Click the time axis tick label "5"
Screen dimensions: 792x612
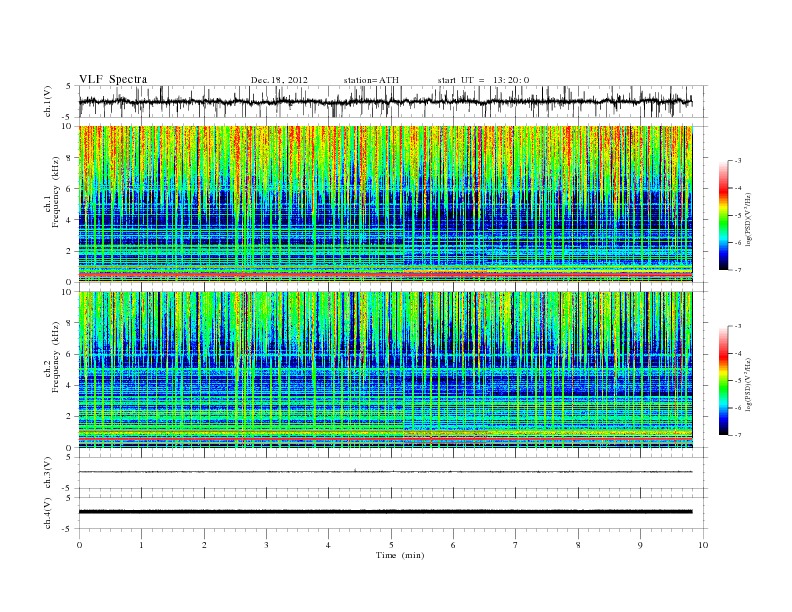point(391,545)
